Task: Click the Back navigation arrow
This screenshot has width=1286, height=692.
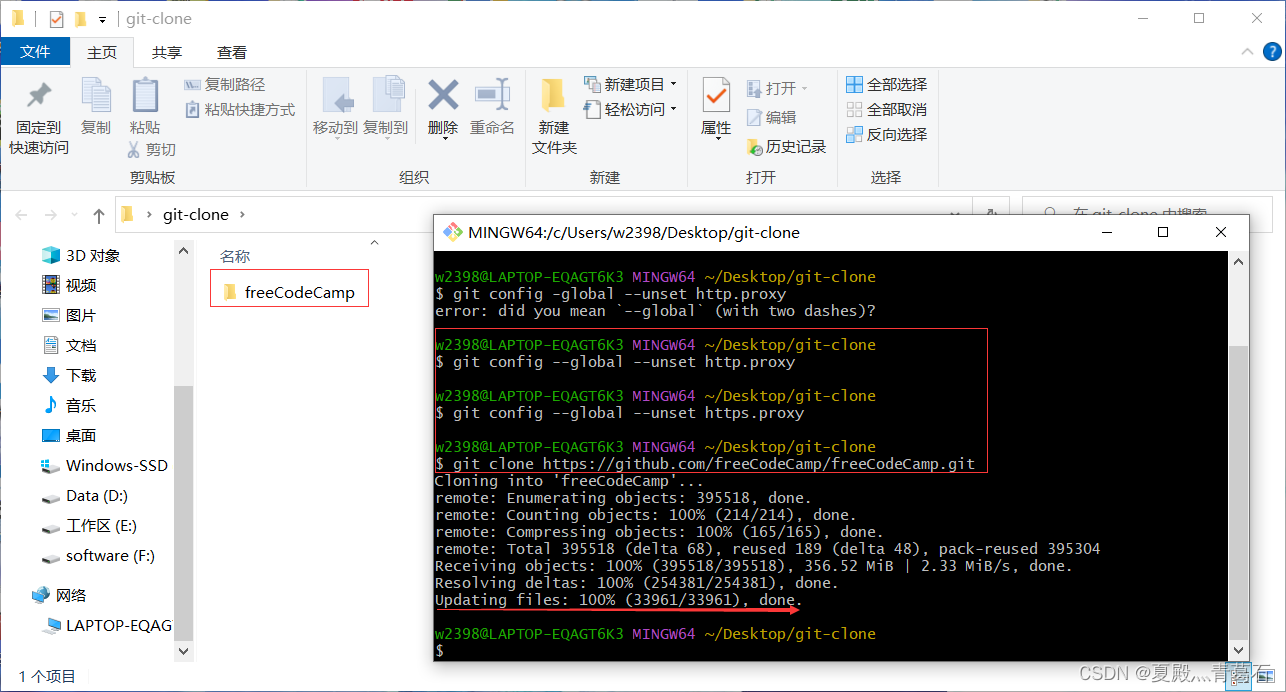Action: tap(22, 214)
